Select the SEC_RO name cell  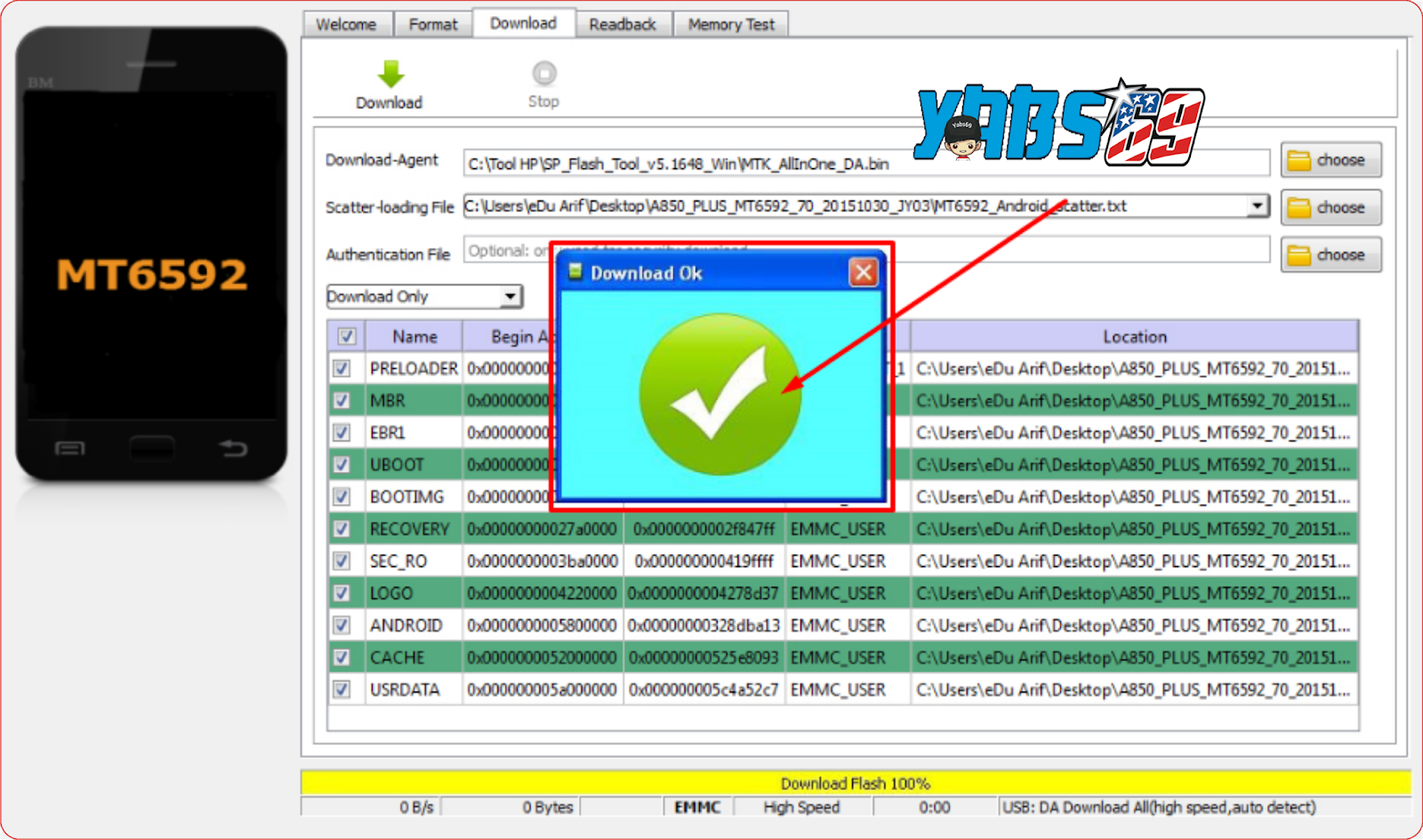pyautogui.click(x=414, y=561)
